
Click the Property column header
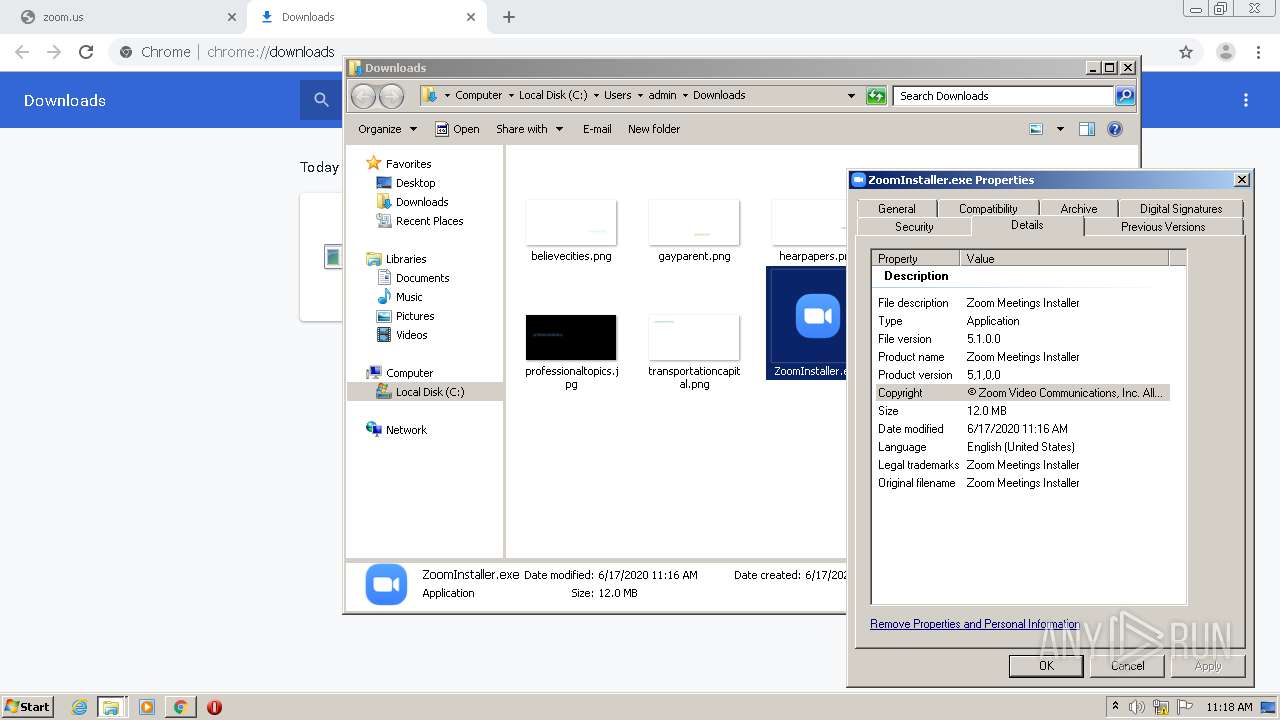[x=916, y=258]
